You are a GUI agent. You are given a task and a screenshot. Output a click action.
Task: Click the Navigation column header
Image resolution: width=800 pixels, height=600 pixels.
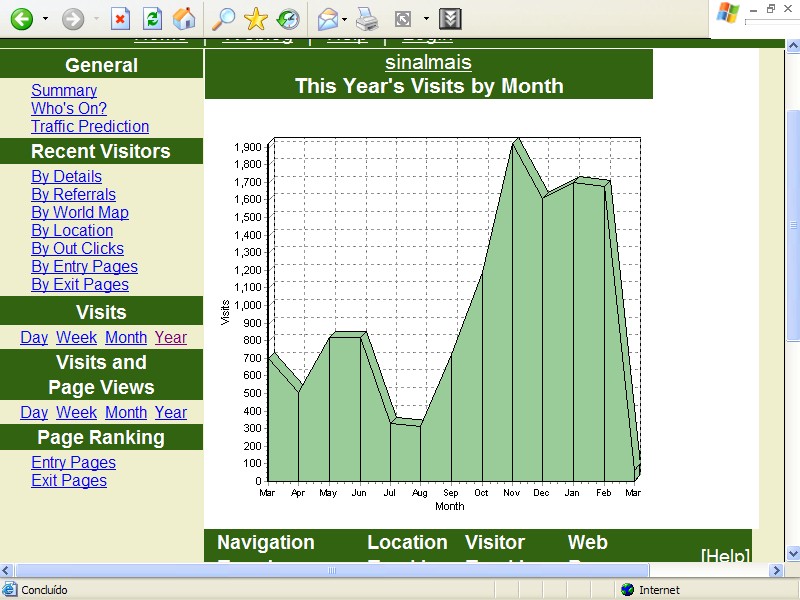point(266,542)
